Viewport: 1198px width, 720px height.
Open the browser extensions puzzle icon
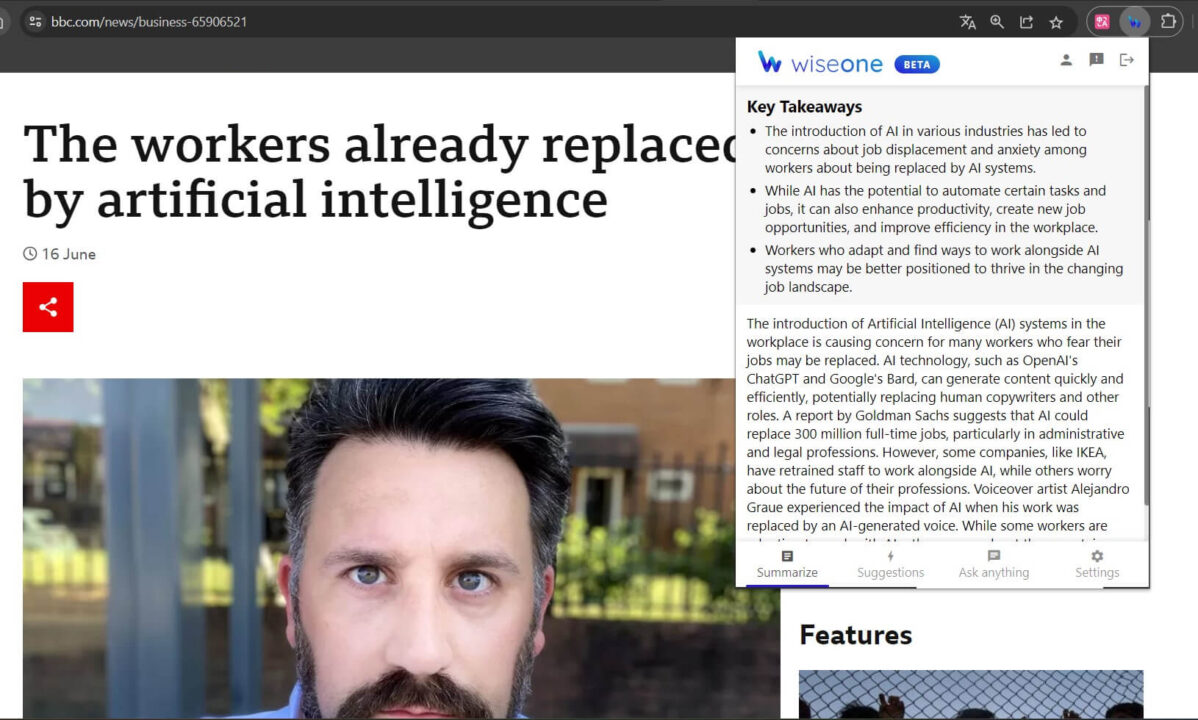click(1167, 22)
